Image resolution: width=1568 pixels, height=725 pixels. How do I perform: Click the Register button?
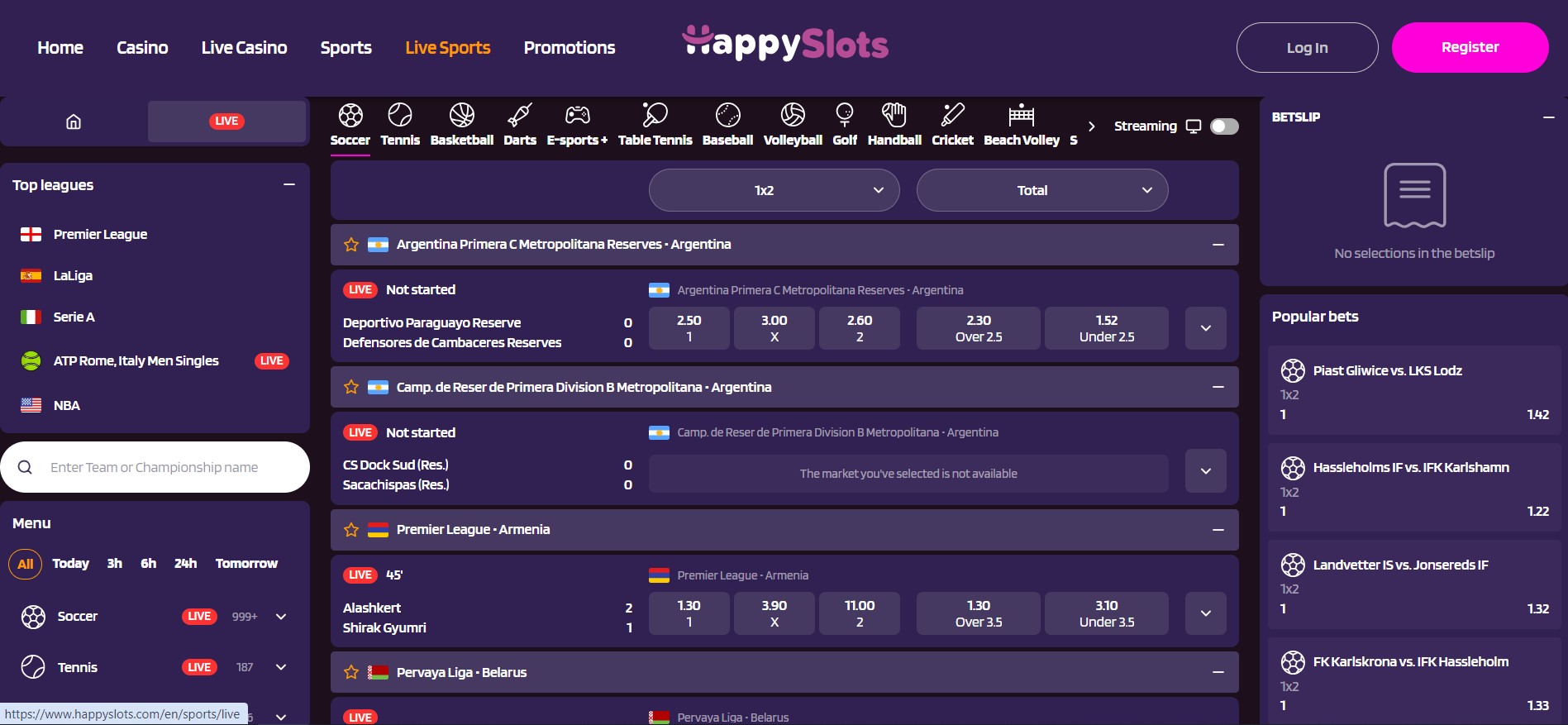pos(1470,48)
